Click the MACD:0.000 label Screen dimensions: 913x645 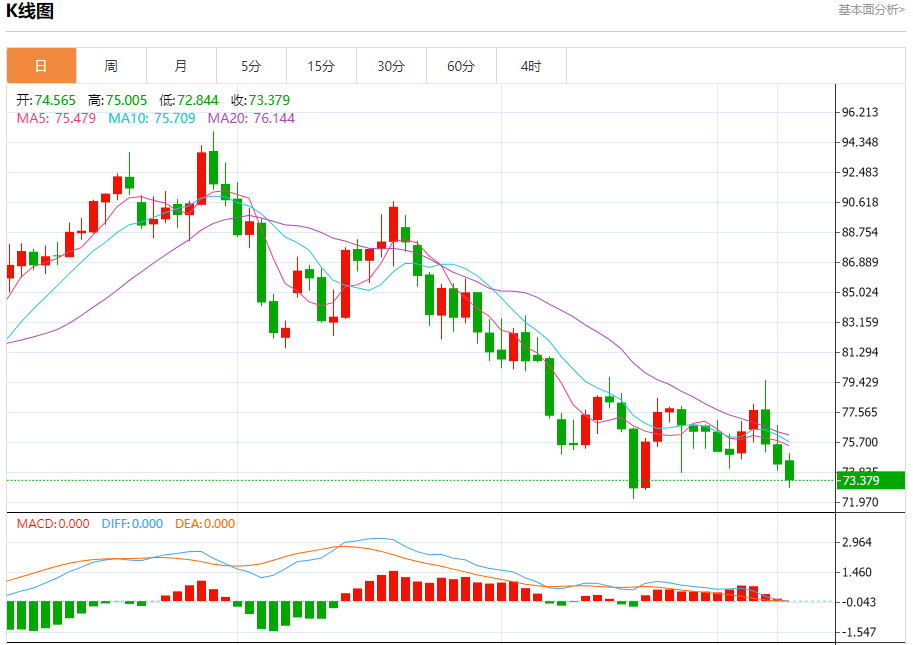pos(53,523)
